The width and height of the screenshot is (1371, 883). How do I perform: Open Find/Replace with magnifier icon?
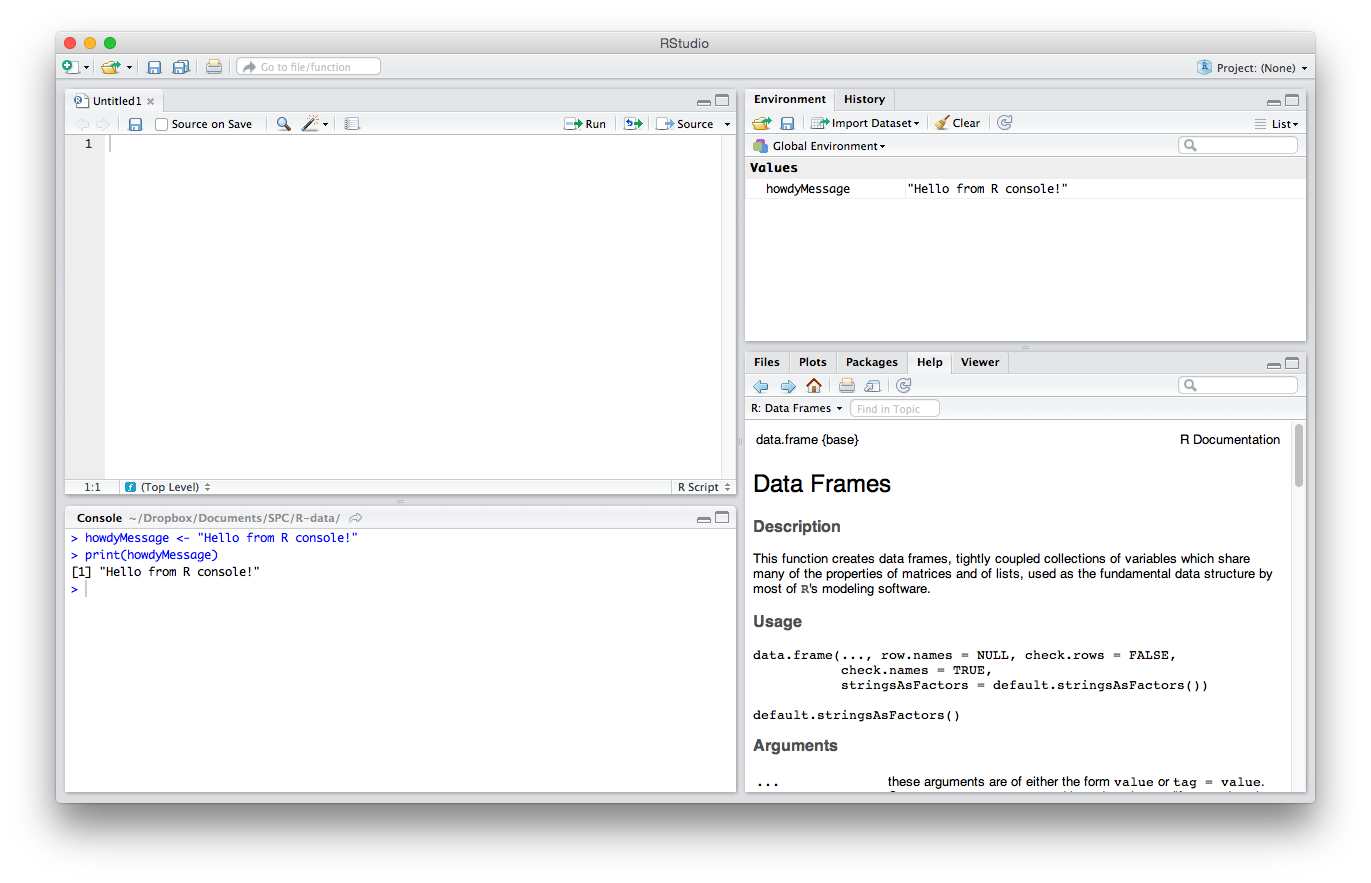click(284, 124)
